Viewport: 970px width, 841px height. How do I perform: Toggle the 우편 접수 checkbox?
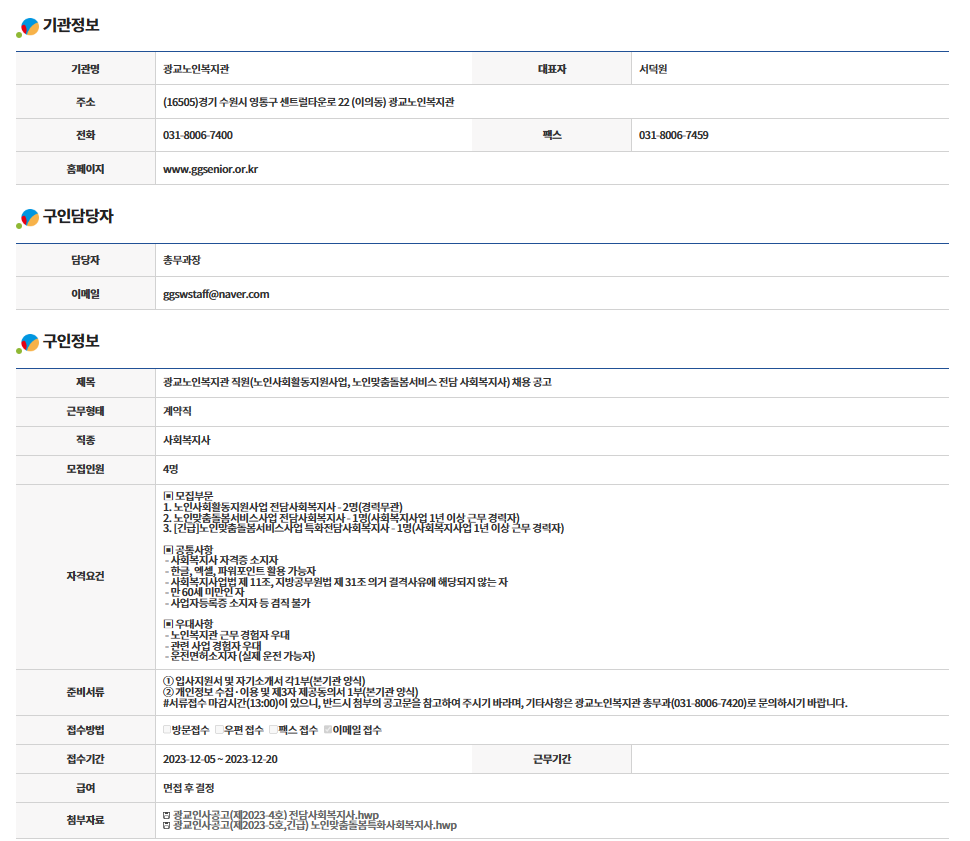[x=219, y=730]
